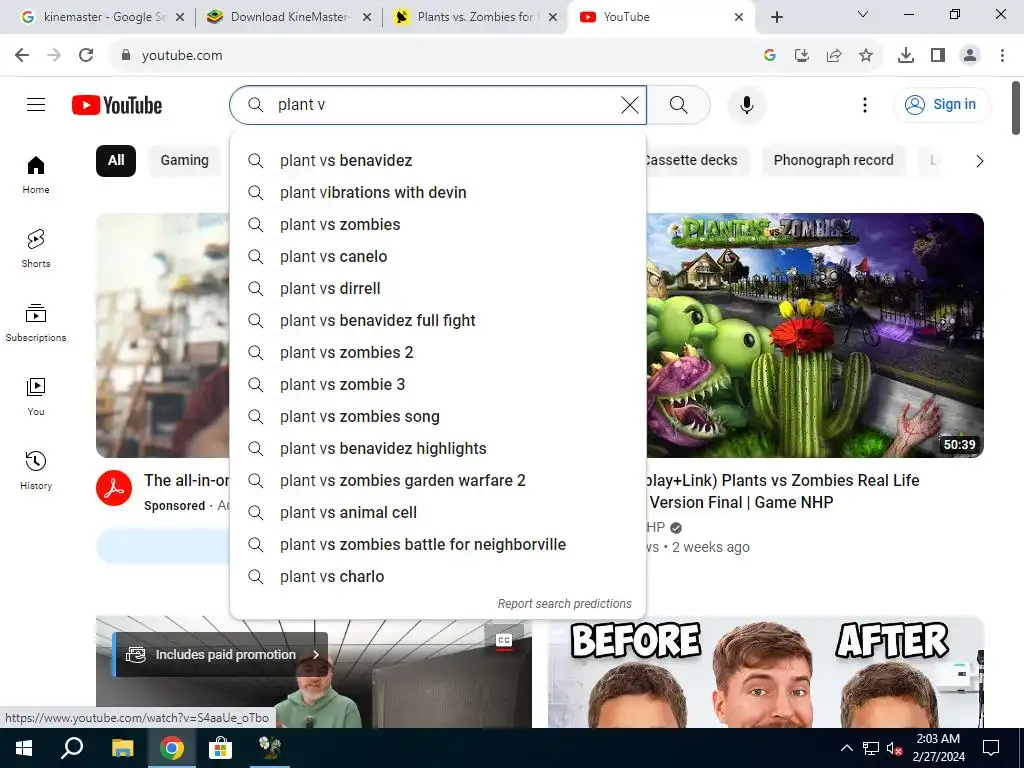Reload the page with the refresh icon
This screenshot has width=1024, height=768.
pos(86,56)
